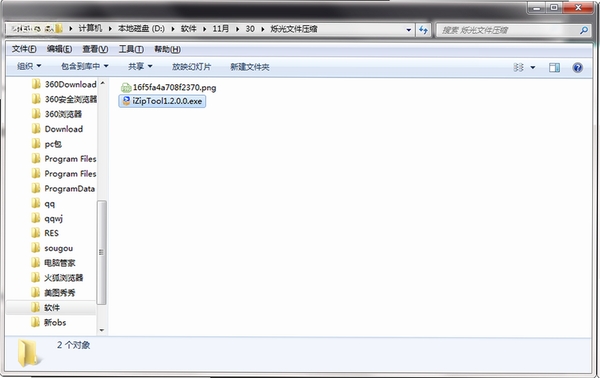600x378 pixels.
Task: Toggle the preview pane button
Action: (554, 68)
